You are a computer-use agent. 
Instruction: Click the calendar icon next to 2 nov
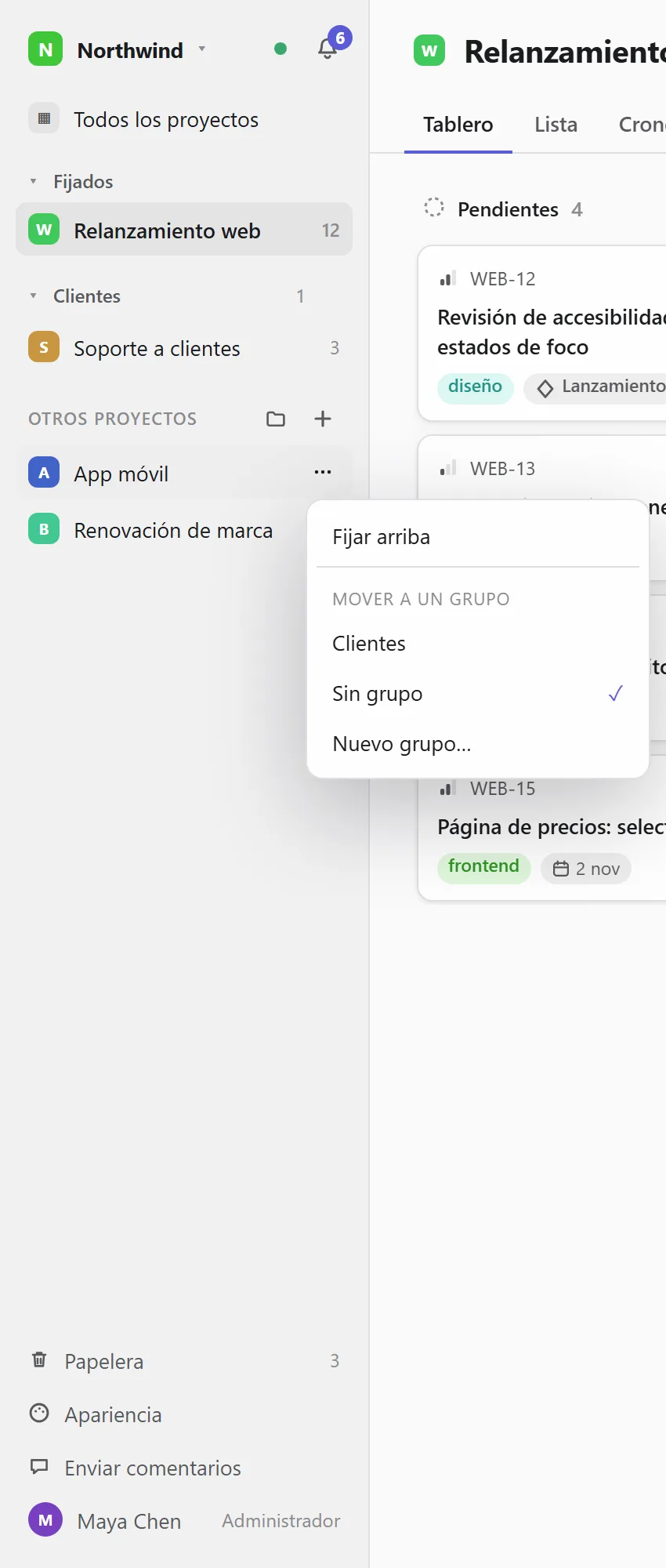561,869
